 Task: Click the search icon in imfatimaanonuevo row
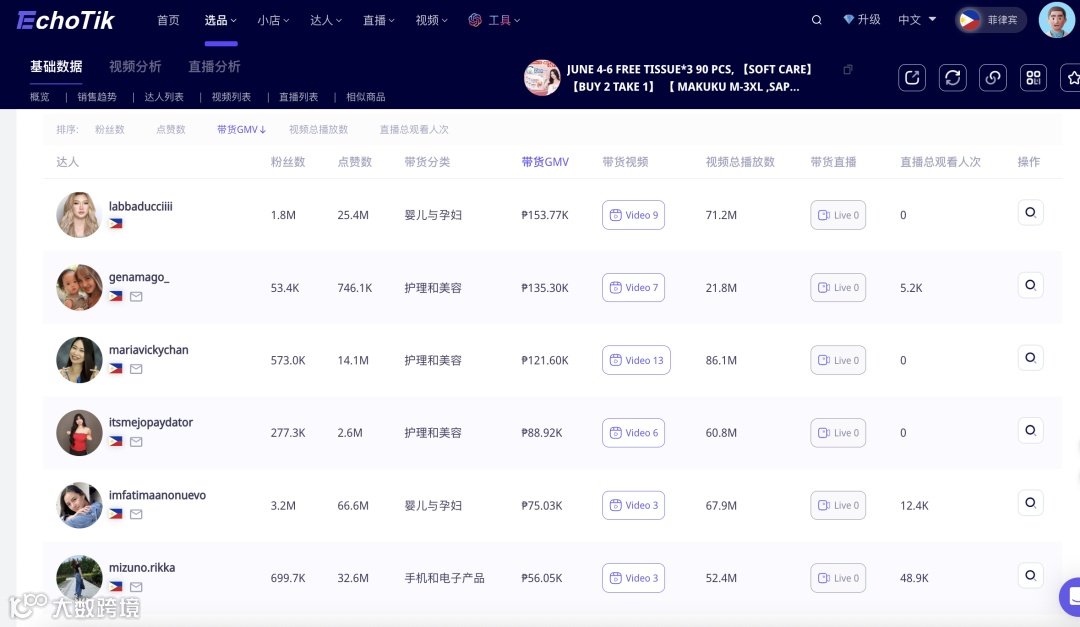(x=1030, y=503)
